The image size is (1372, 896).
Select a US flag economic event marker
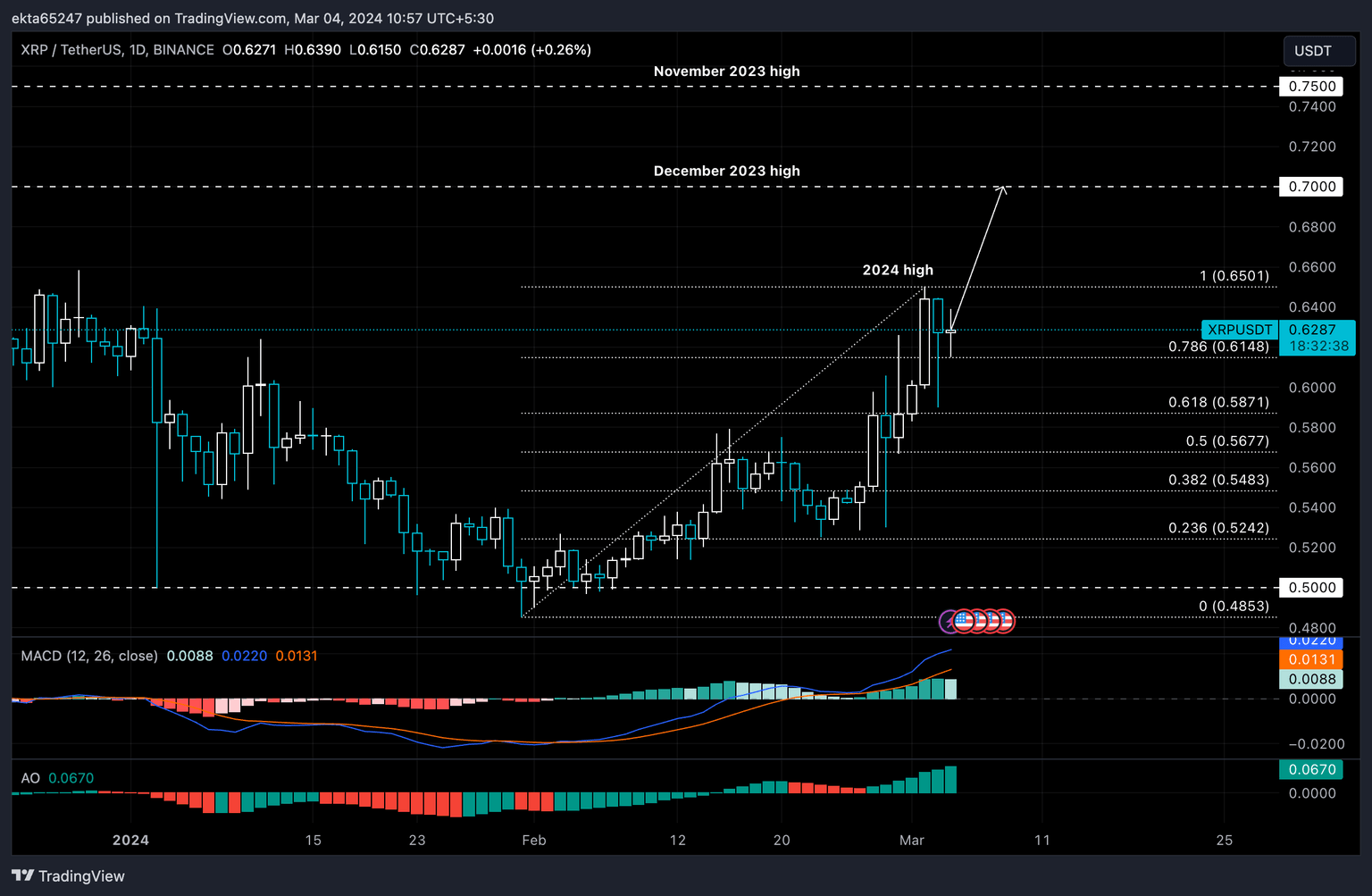pos(964,621)
